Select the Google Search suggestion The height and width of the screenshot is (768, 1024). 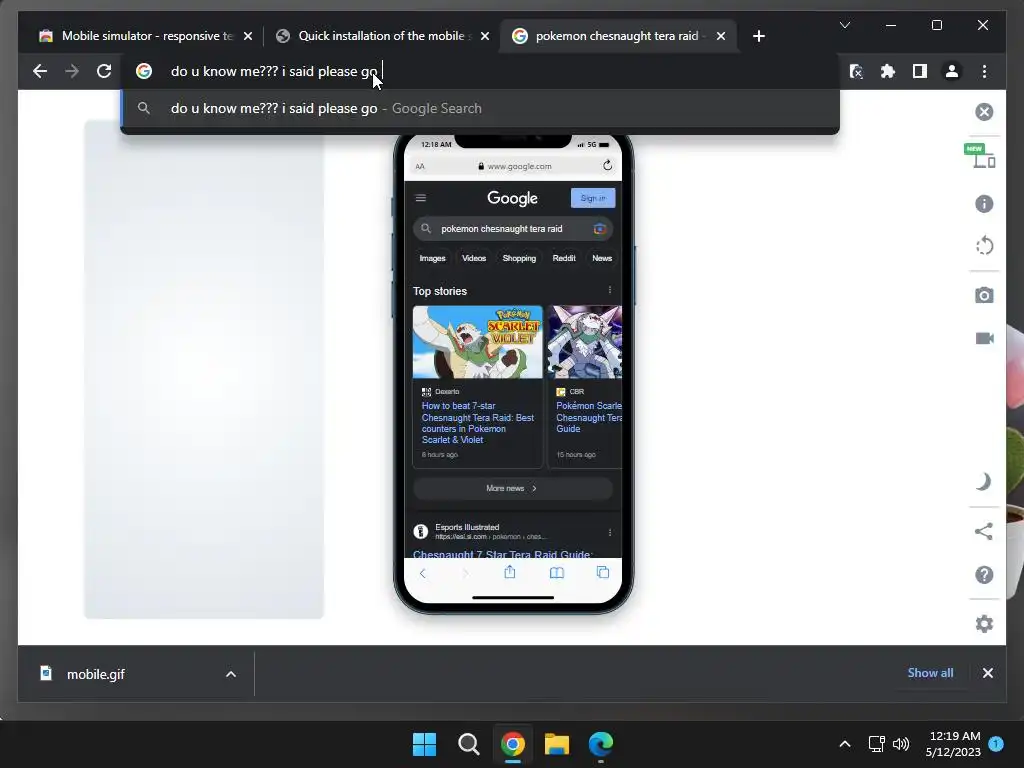coord(480,108)
